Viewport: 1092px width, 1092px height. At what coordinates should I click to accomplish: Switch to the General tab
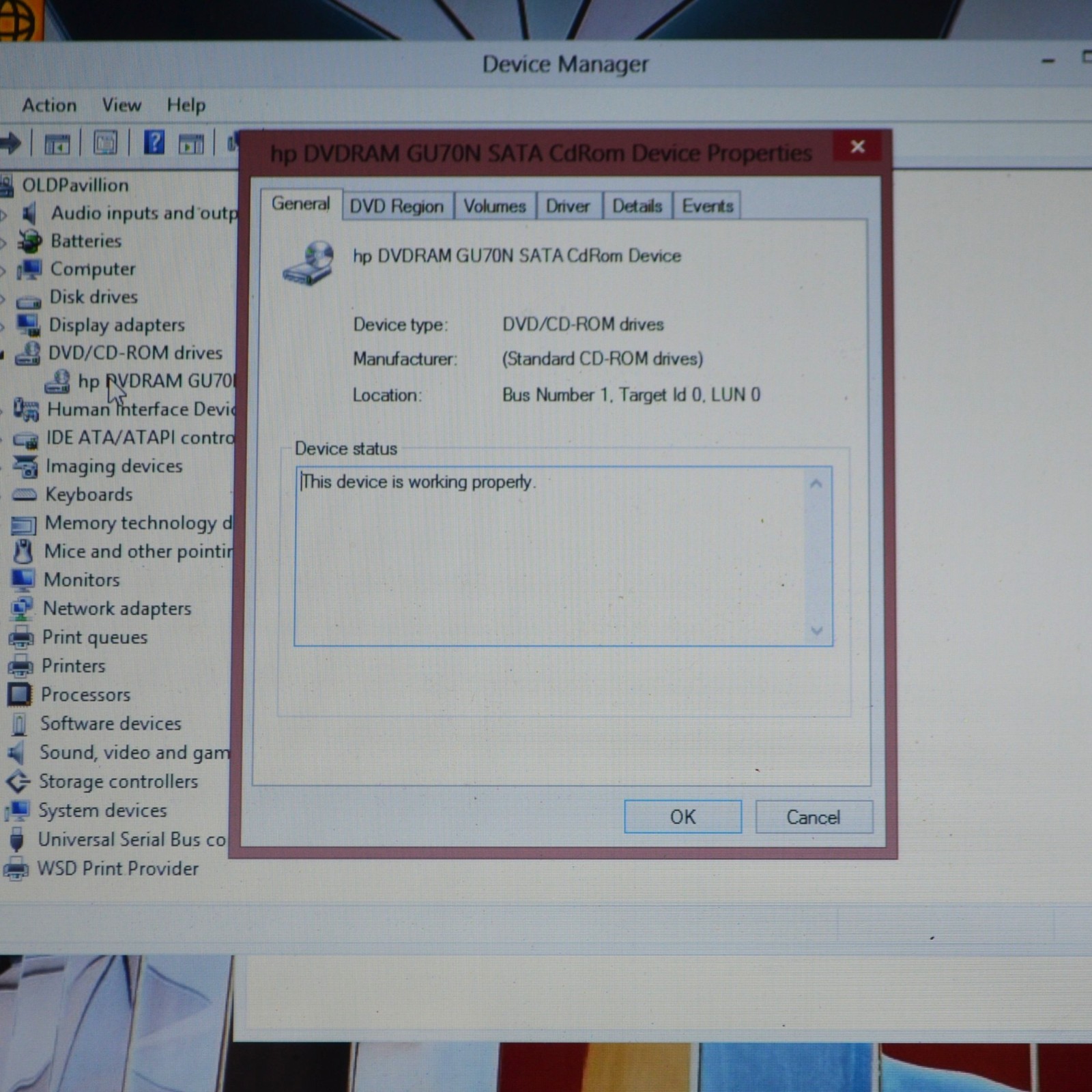pos(301,203)
